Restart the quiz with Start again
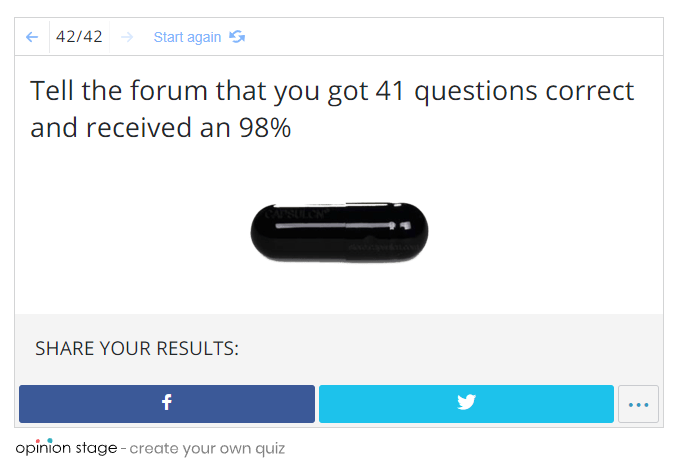The height and width of the screenshot is (458, 689). point(187,37)
